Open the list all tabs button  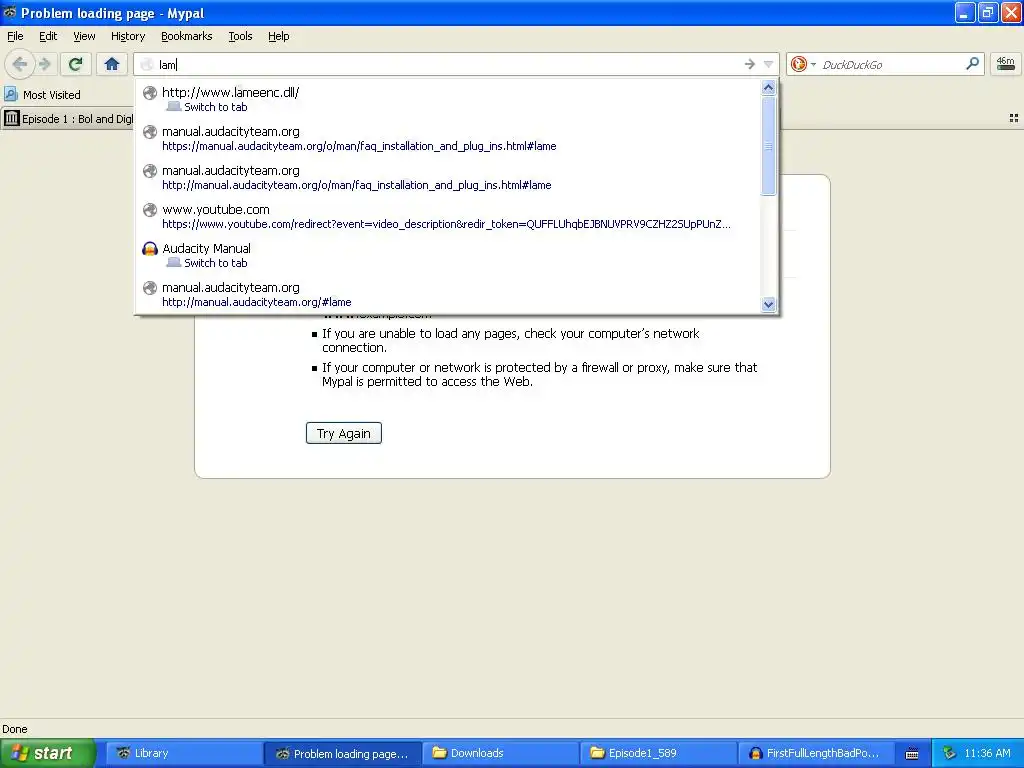point(1014,118)
